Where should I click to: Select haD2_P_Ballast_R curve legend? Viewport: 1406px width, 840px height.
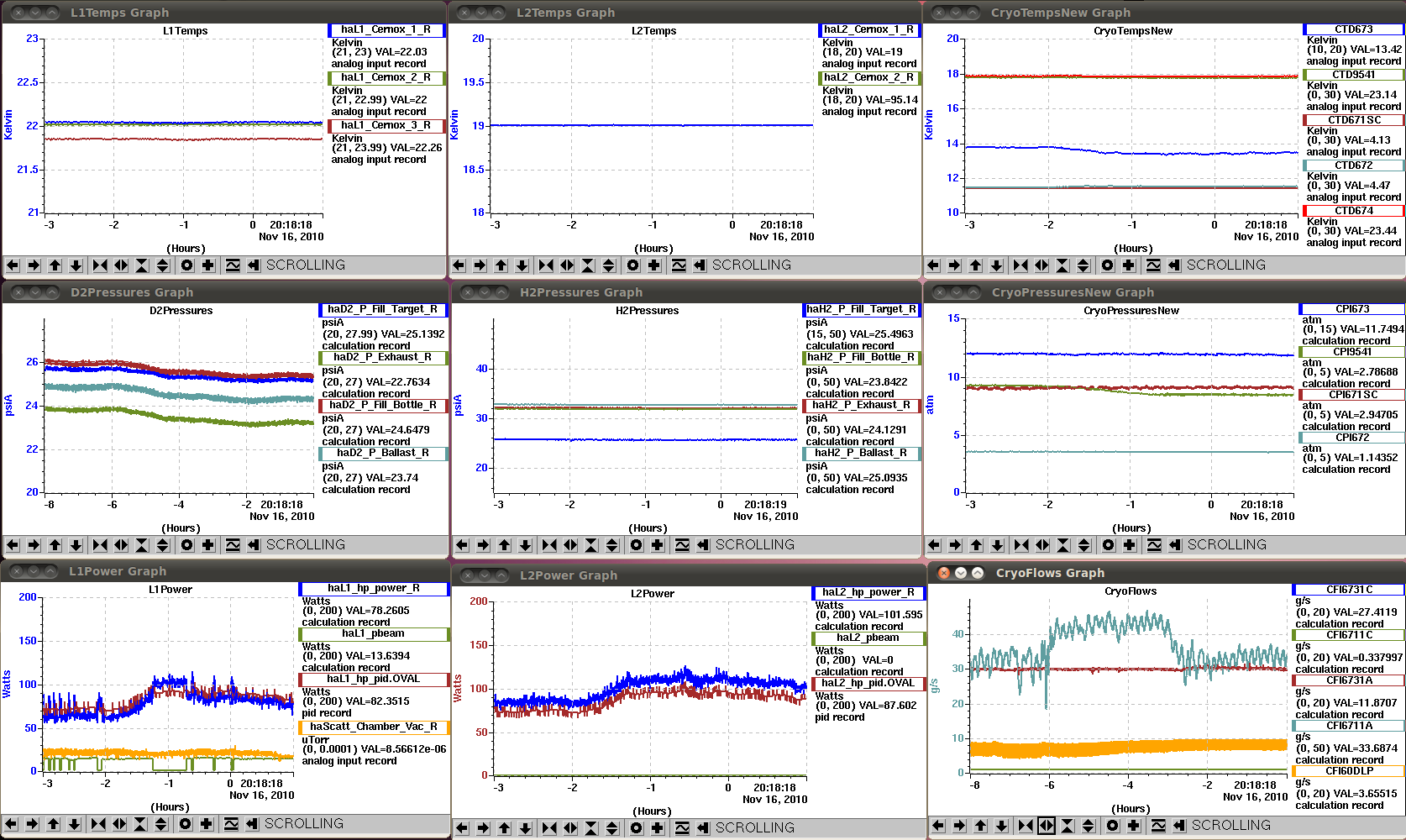[382, 454]
